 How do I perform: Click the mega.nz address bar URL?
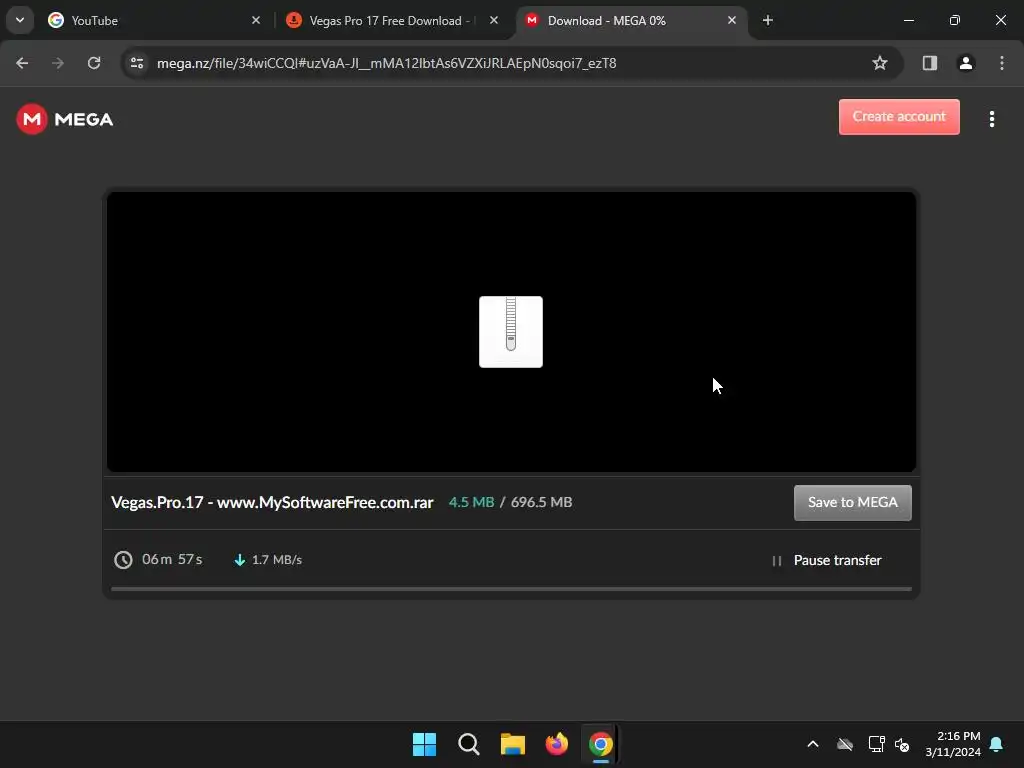tap(387, 63)
